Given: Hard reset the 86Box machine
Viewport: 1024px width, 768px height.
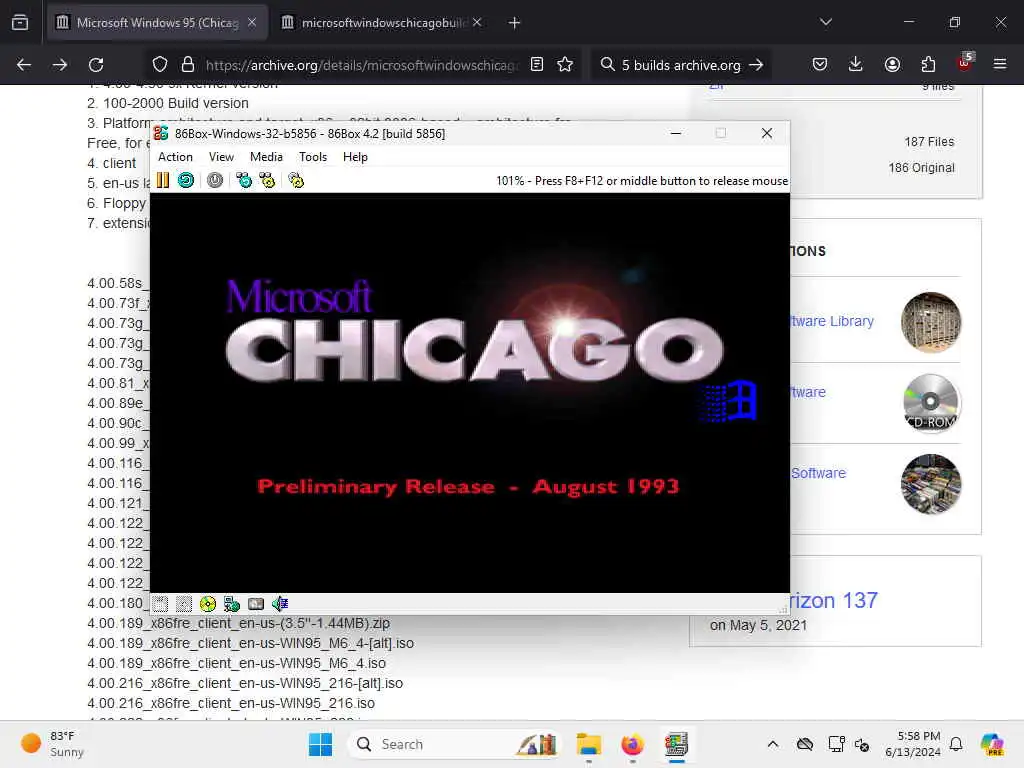Looking at the screenshot, I should click(x=185, y=180).
